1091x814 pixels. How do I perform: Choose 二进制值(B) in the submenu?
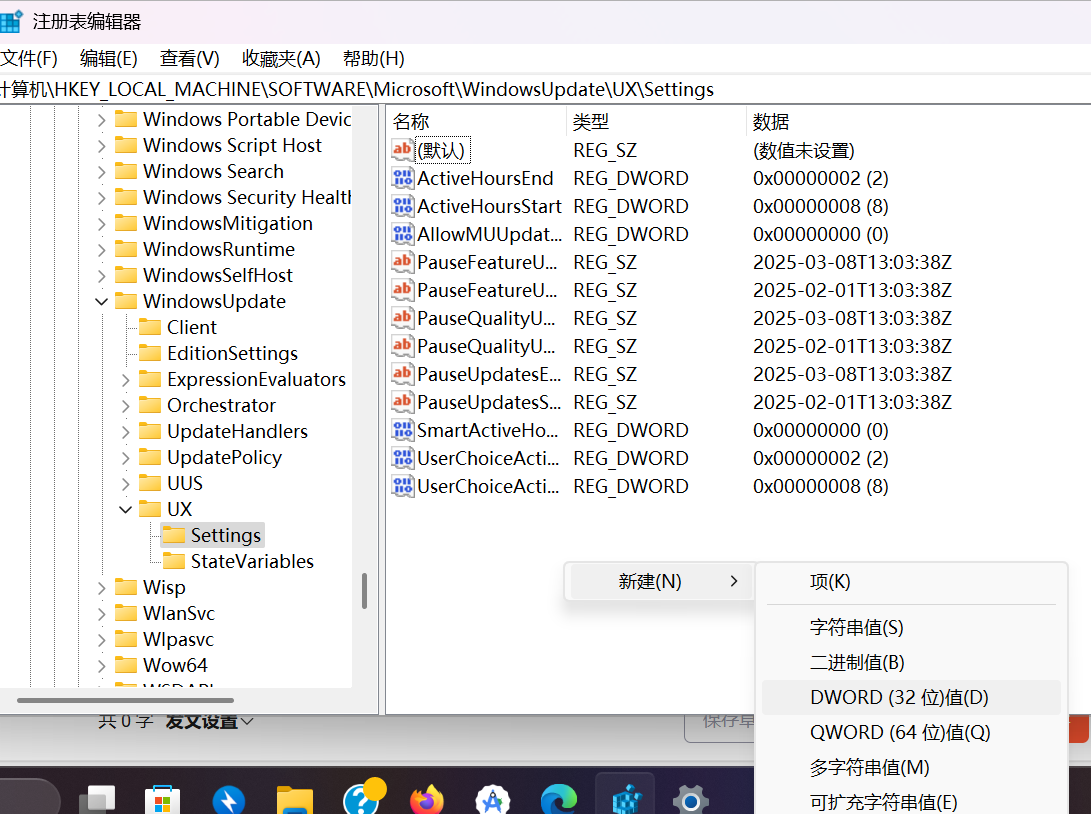911,662
